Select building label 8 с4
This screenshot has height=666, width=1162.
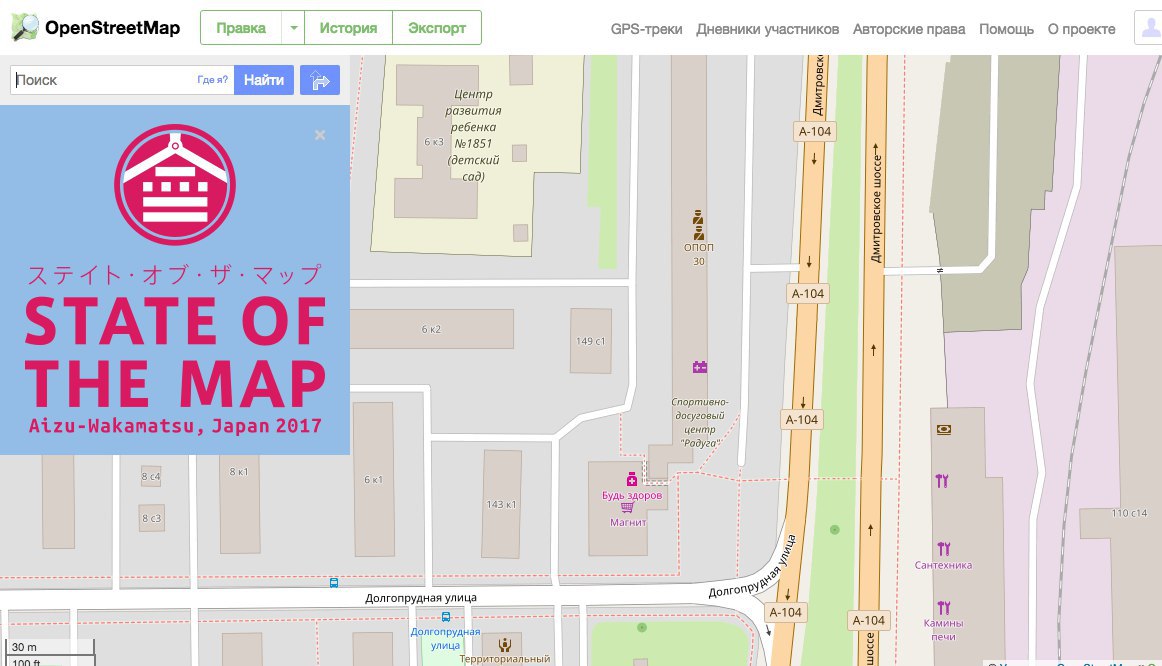151,476
